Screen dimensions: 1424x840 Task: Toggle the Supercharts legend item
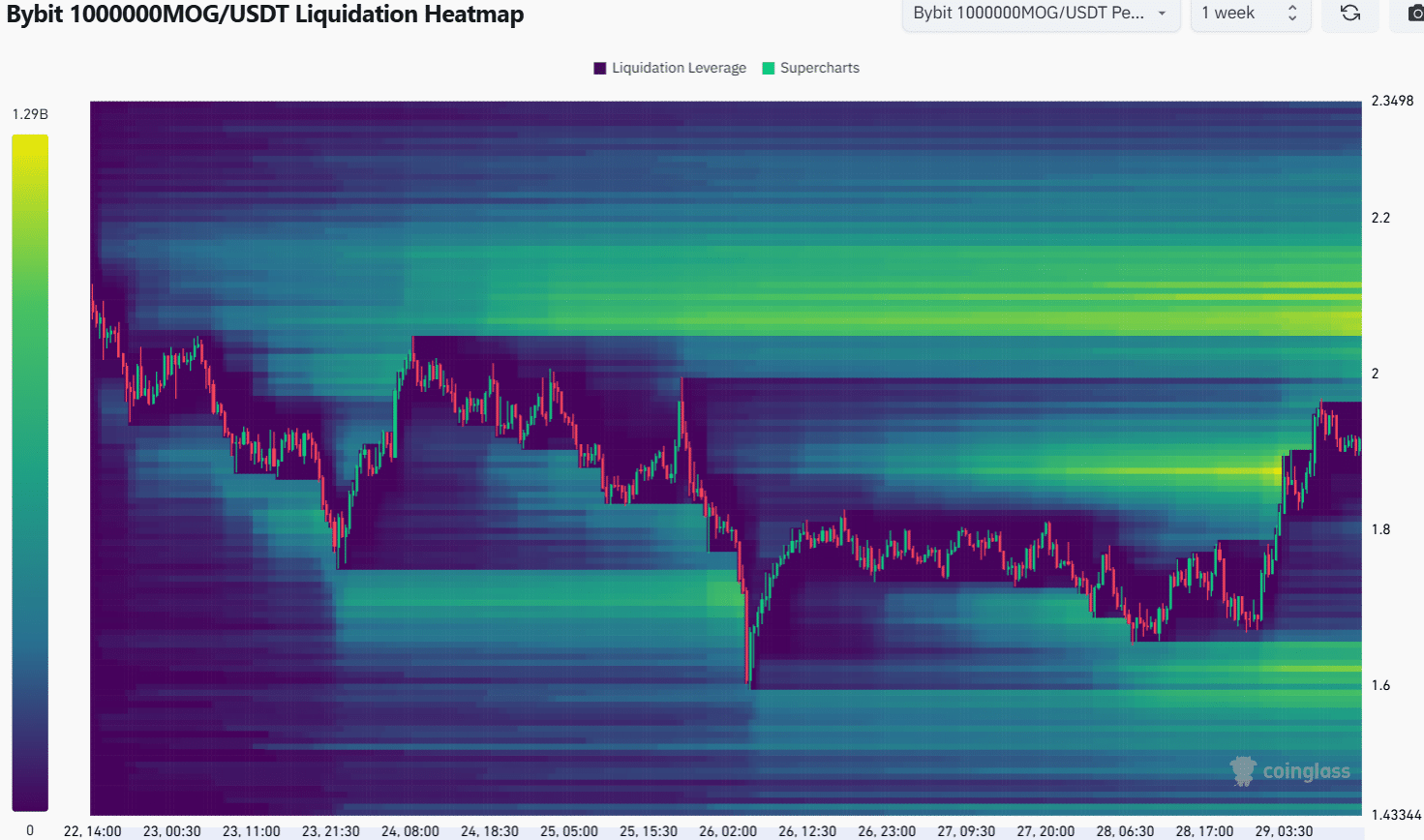click(x=811, y=68)
